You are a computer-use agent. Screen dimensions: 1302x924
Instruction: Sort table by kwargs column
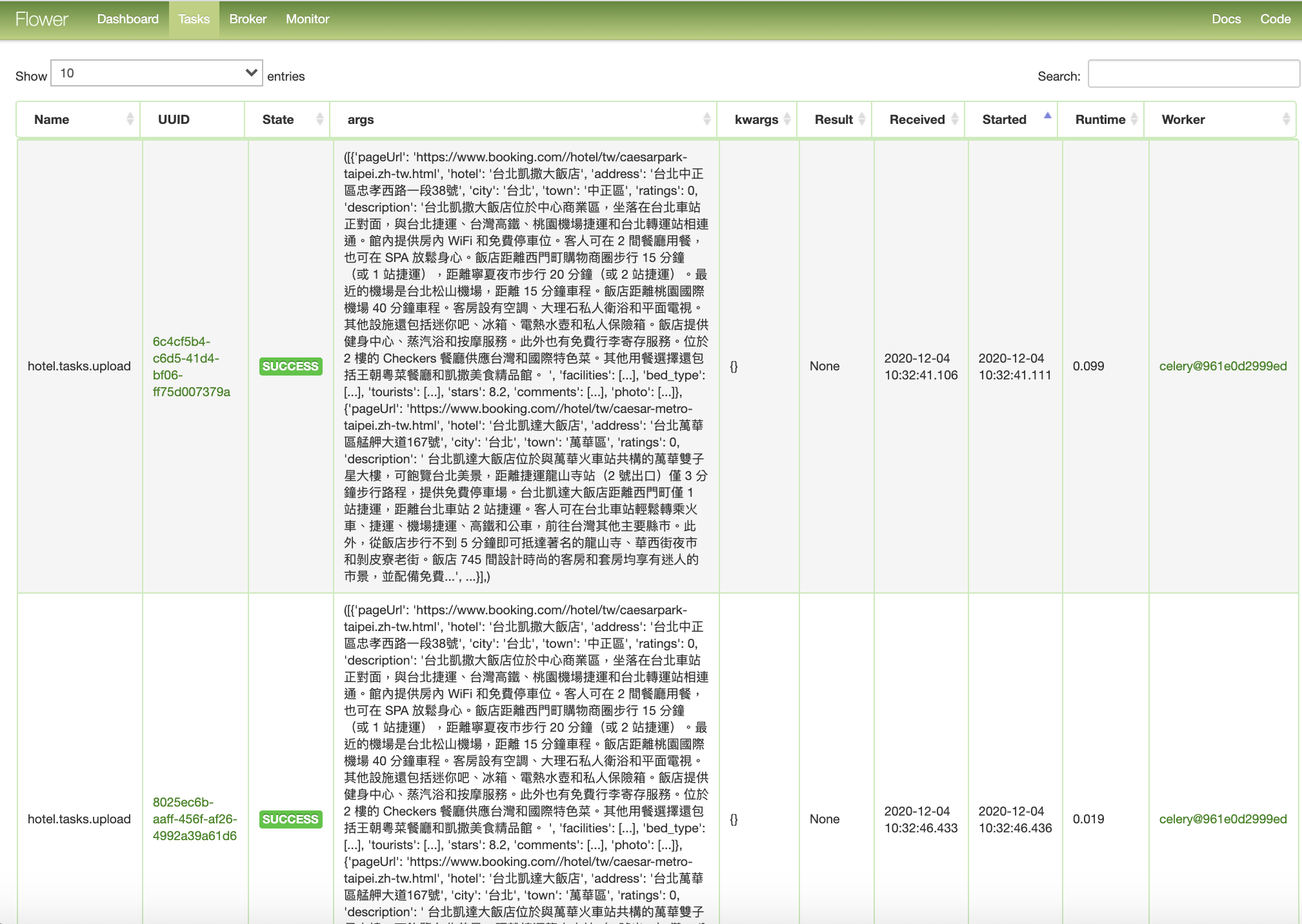[x=757, y=119]
